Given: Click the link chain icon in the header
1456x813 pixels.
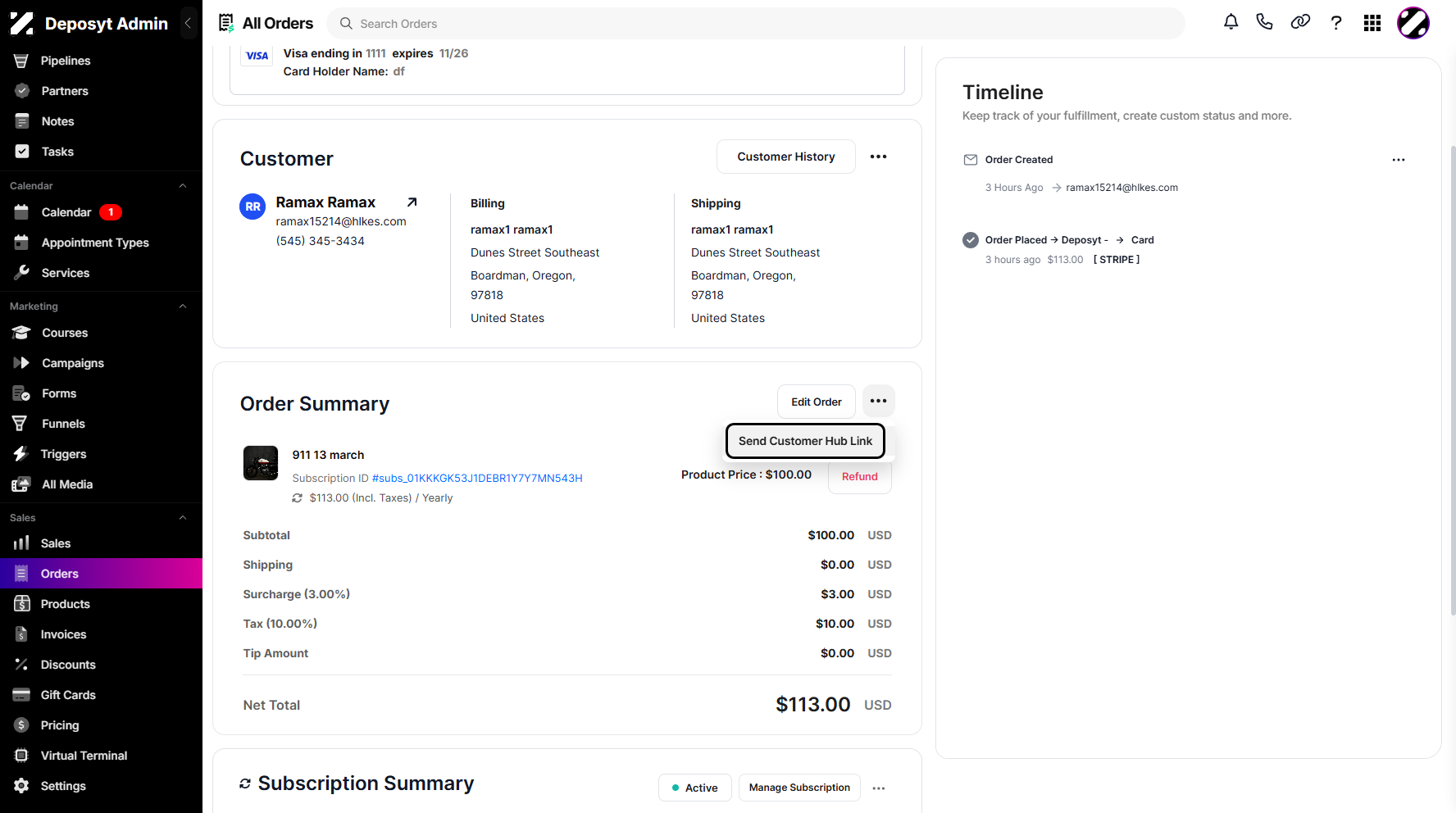Looking at the screenshot, I should [x=1300, y=23].
